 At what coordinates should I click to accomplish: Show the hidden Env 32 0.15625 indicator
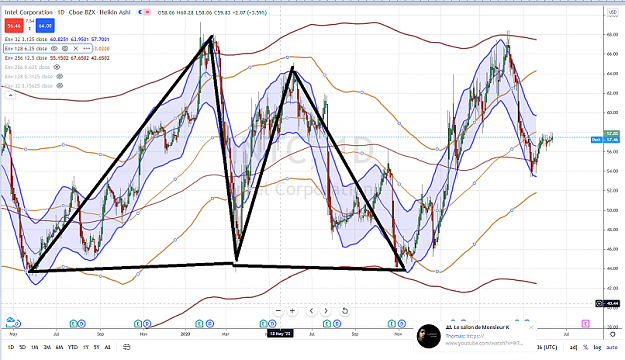tap(59, 85)
